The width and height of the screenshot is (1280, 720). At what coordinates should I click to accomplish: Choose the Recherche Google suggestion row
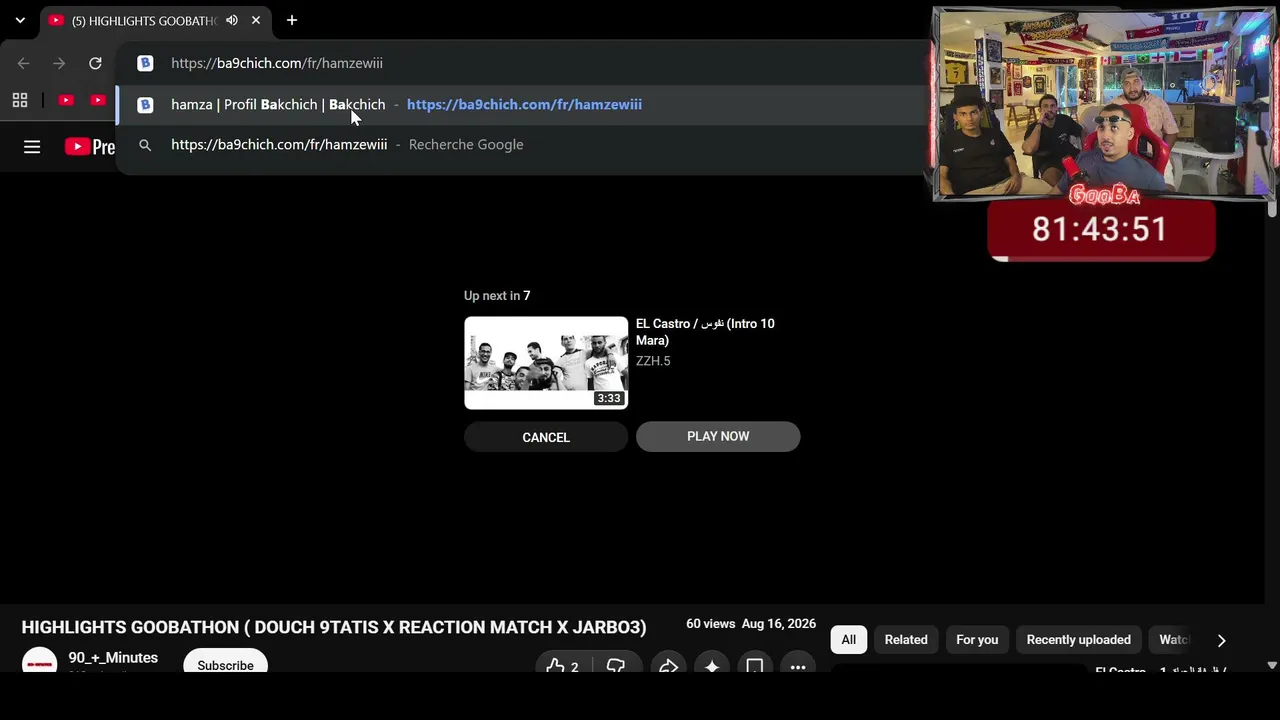point(520,145)
